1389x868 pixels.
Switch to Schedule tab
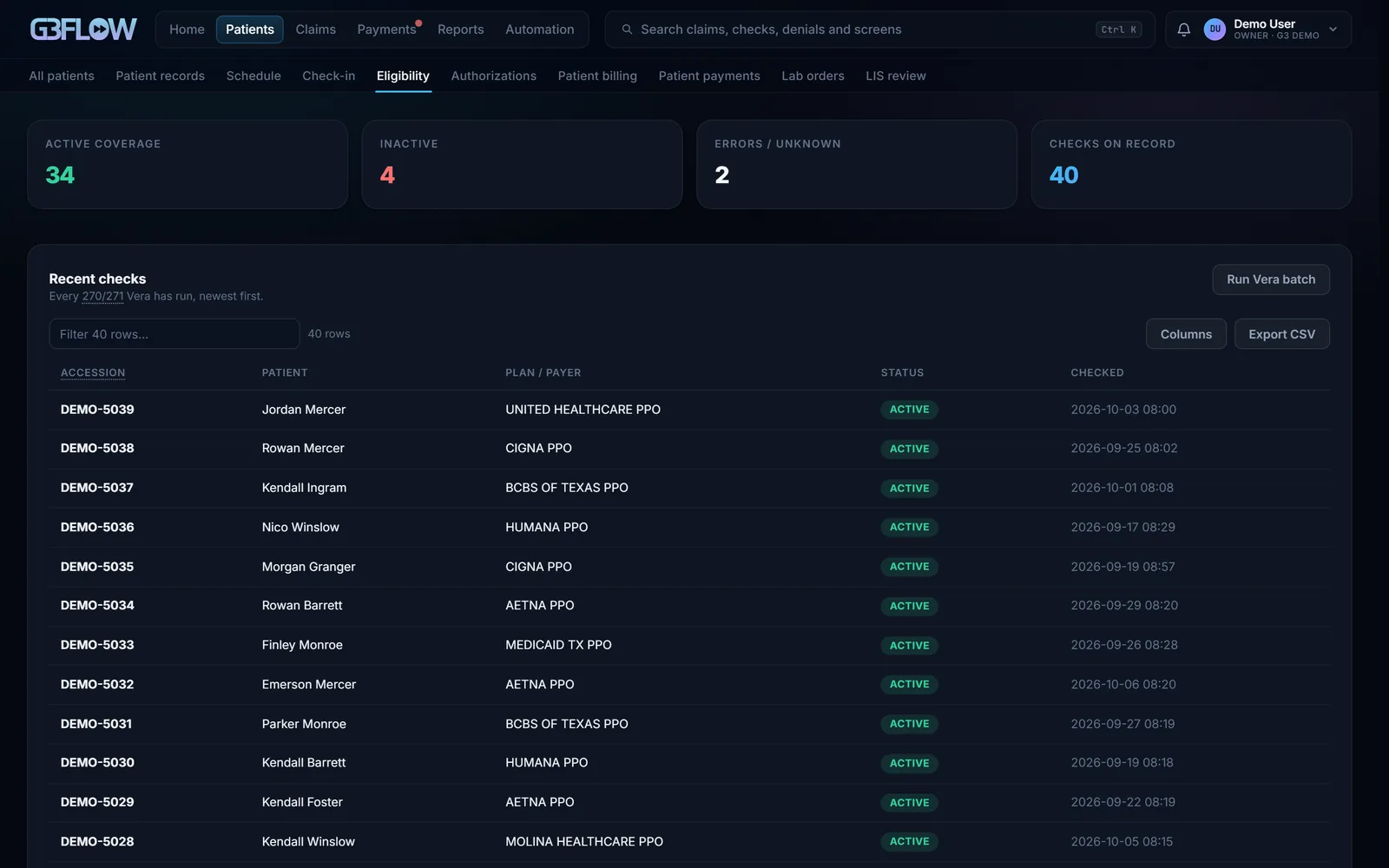(253, 76)
